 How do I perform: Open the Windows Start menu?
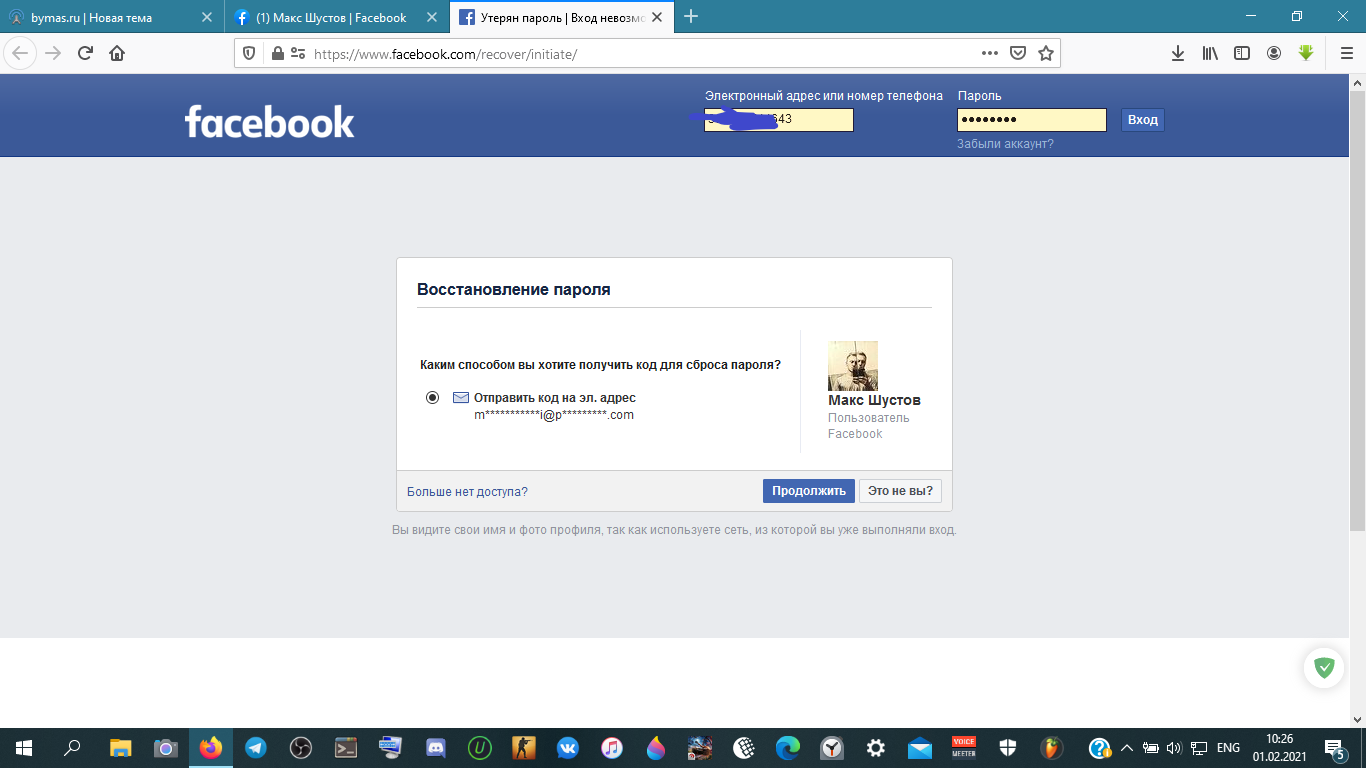click(24, 748)
